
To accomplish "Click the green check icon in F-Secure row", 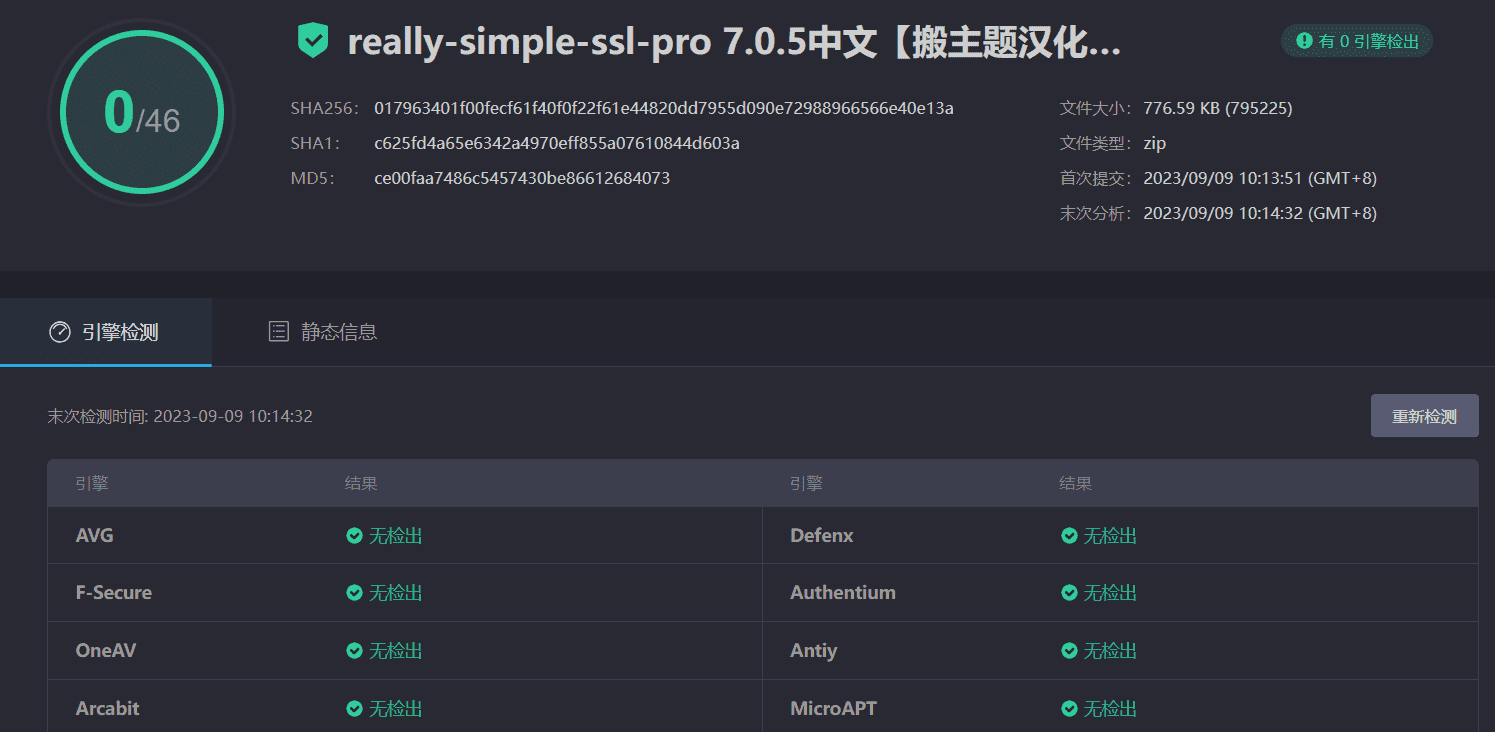I will click(354, 593).
